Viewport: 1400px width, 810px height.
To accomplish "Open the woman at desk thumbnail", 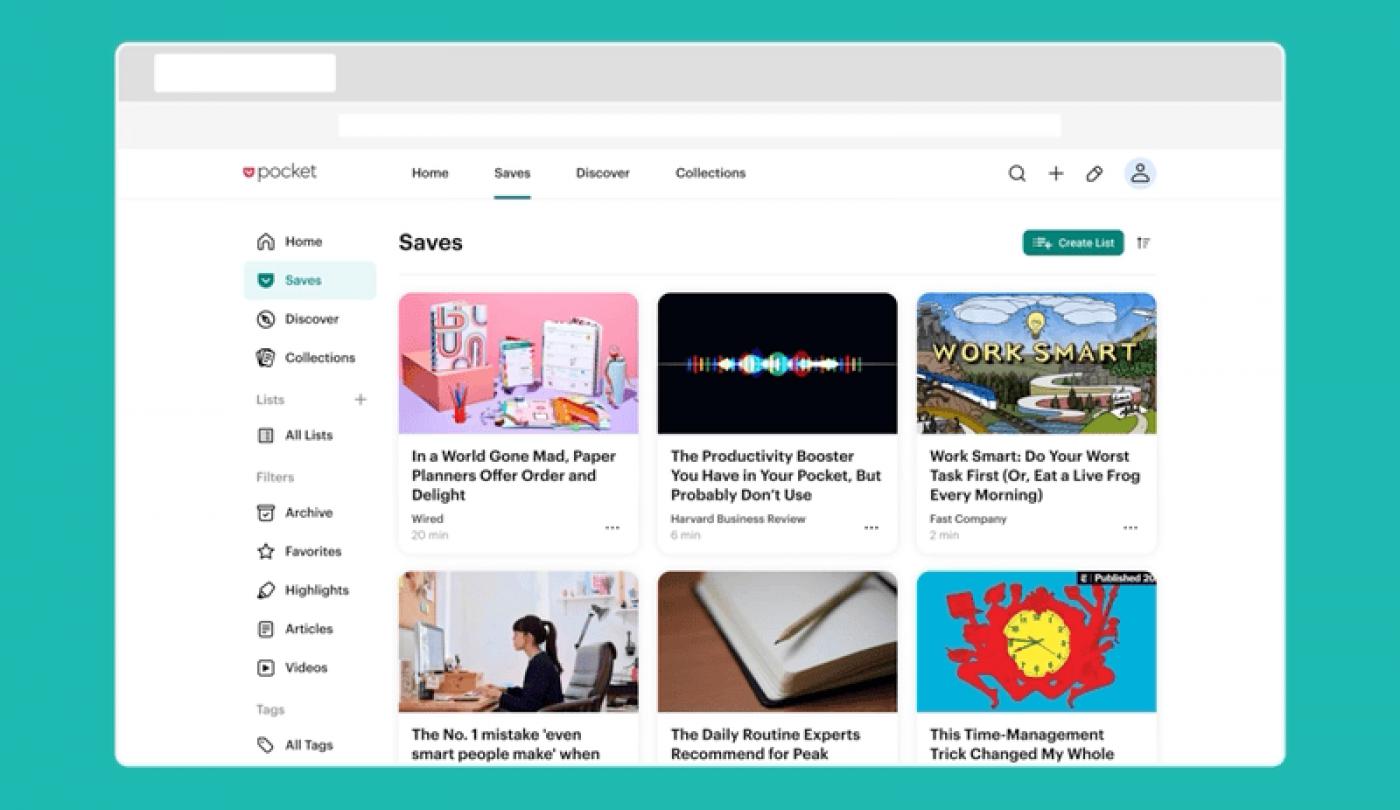I will [518, 641].
